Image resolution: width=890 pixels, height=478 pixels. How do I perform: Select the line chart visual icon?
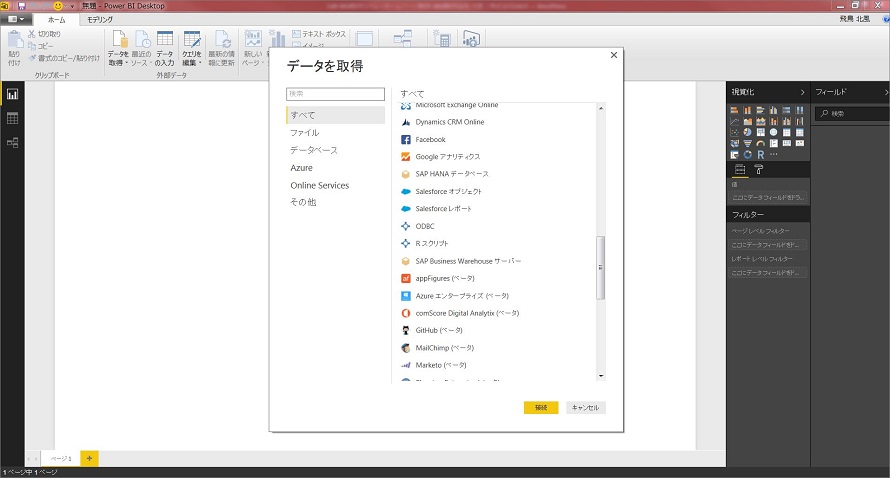(x=734, y=121)
